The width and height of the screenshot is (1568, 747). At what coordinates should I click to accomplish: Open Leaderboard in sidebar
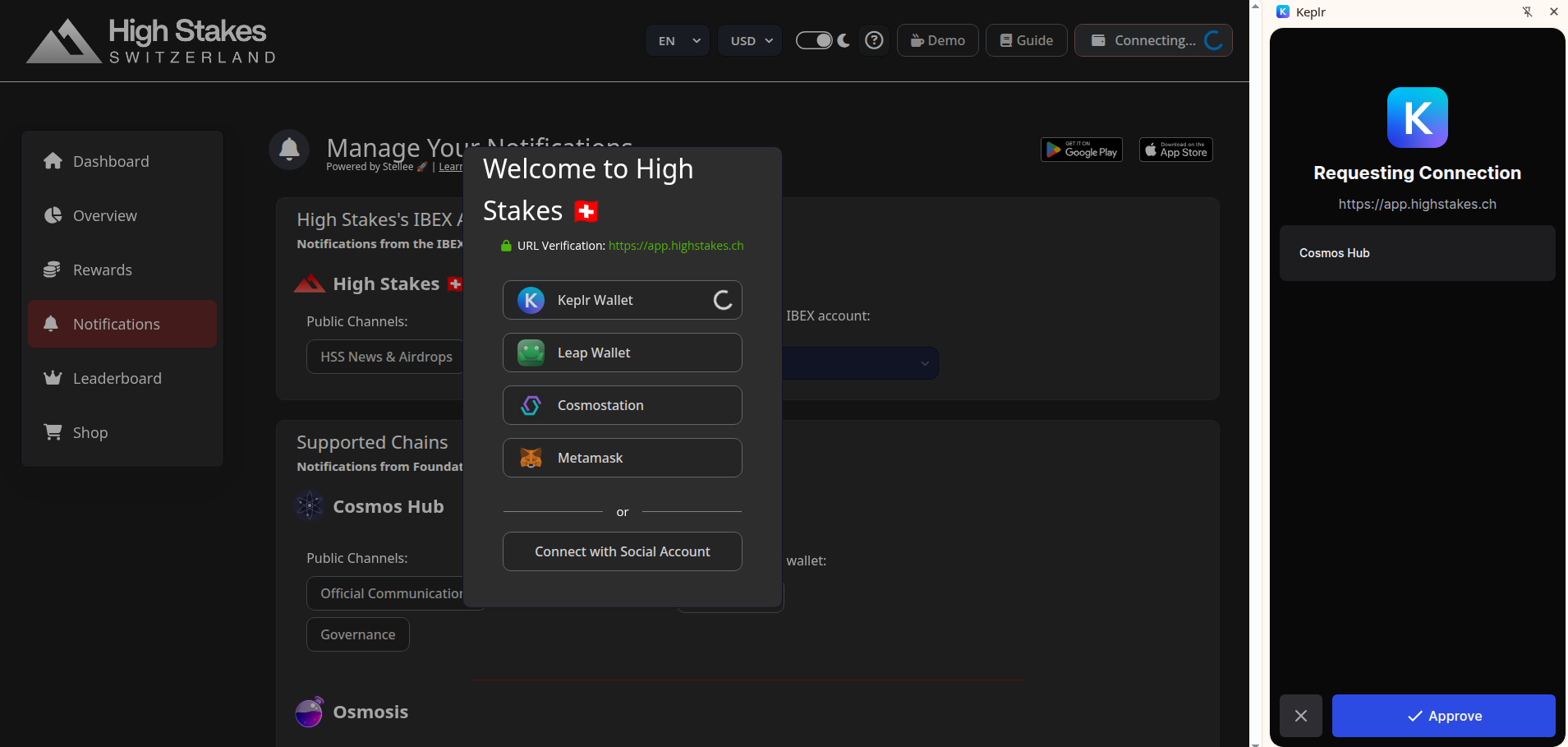tap(122, 378)
